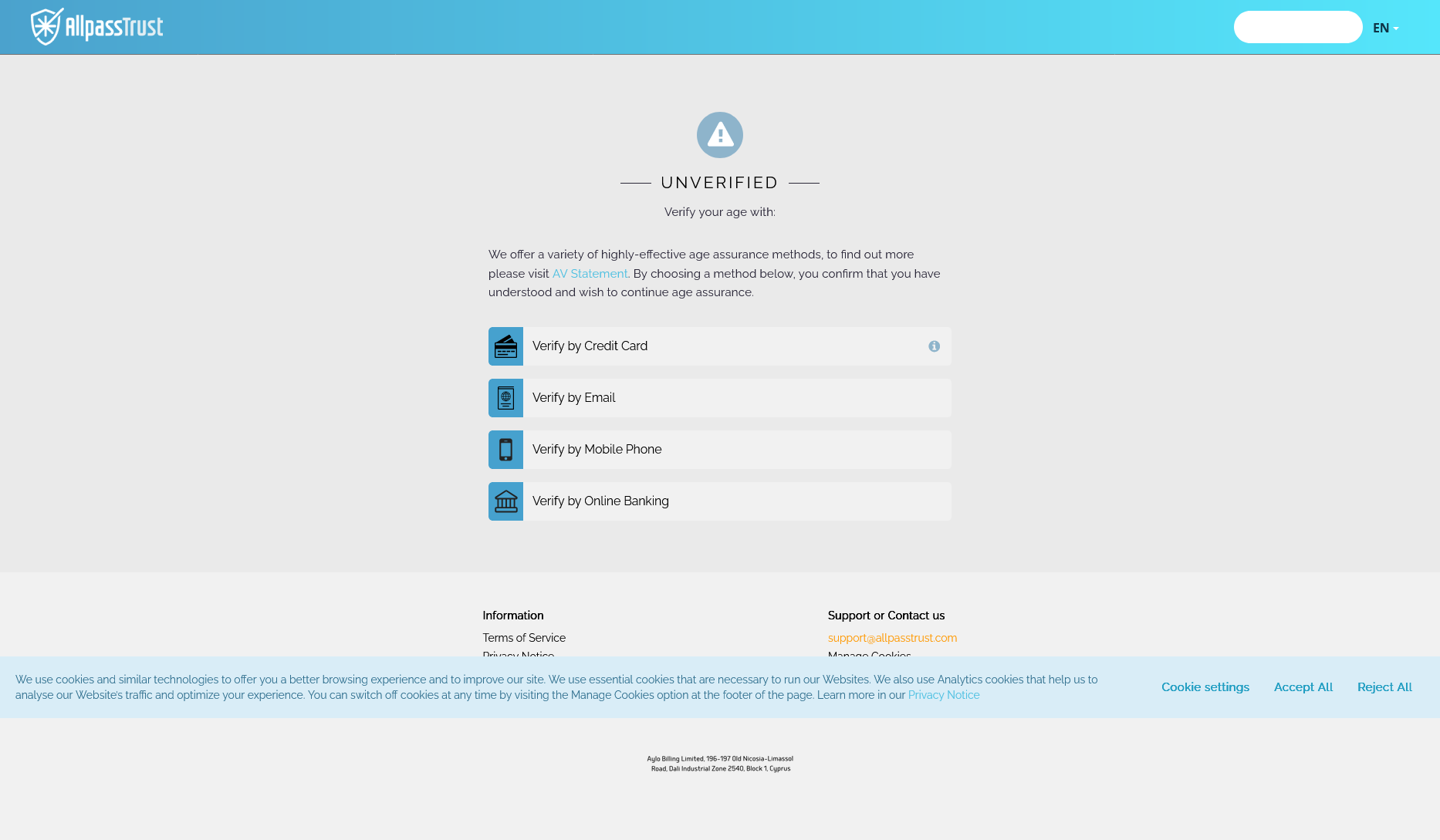Click the white pill button in header
This screenshot has height=840, width=1440.
(1297, 27)
